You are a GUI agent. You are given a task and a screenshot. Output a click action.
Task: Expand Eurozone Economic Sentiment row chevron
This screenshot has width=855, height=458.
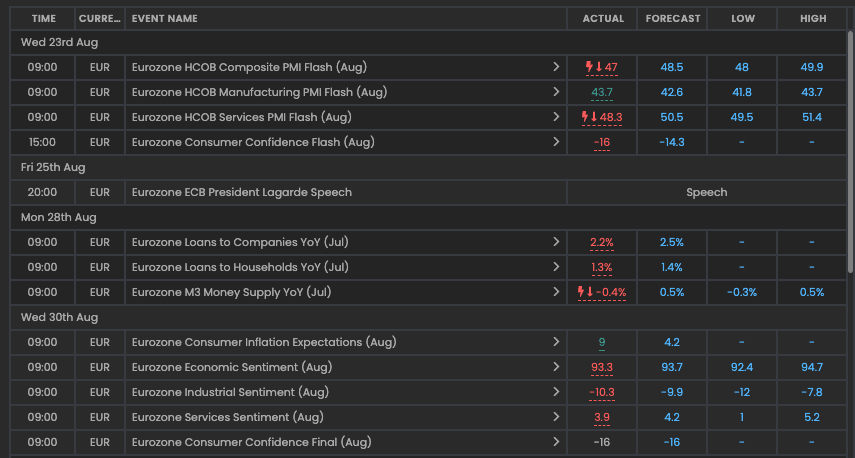(556, 367)
